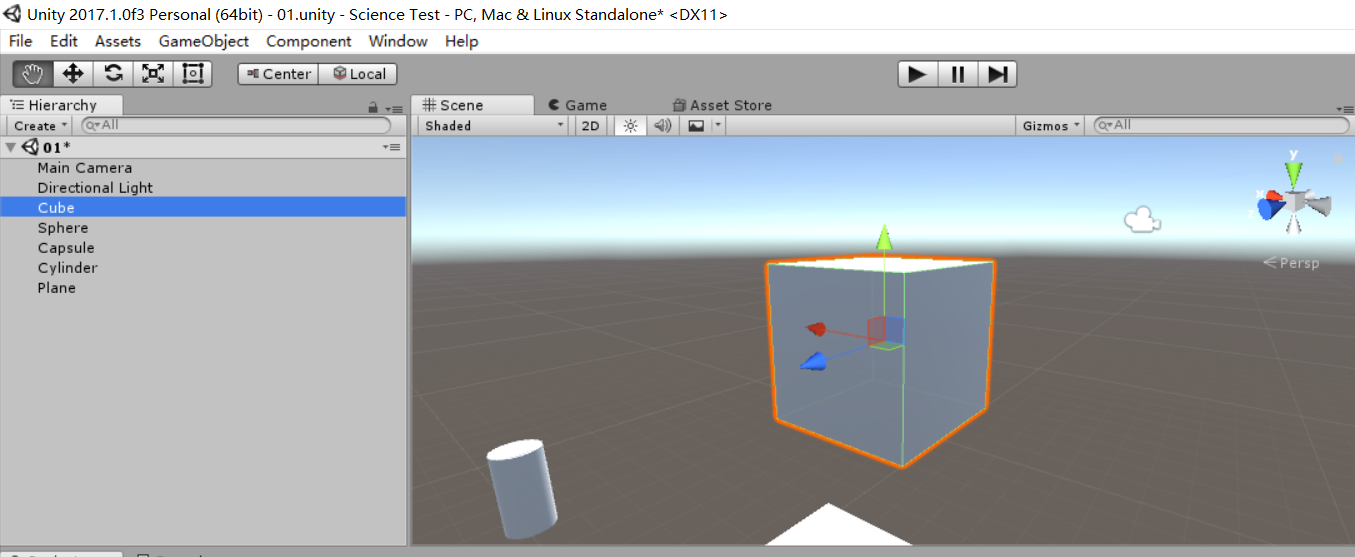Toggle scene audio speaker icon
This screenshot has width=1355, height=557.
(x=662, y=126)
